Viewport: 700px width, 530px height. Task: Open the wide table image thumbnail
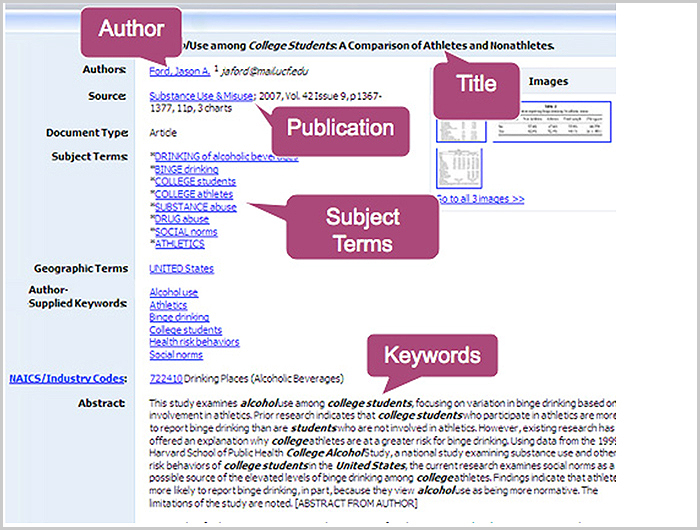click(552, 122)
